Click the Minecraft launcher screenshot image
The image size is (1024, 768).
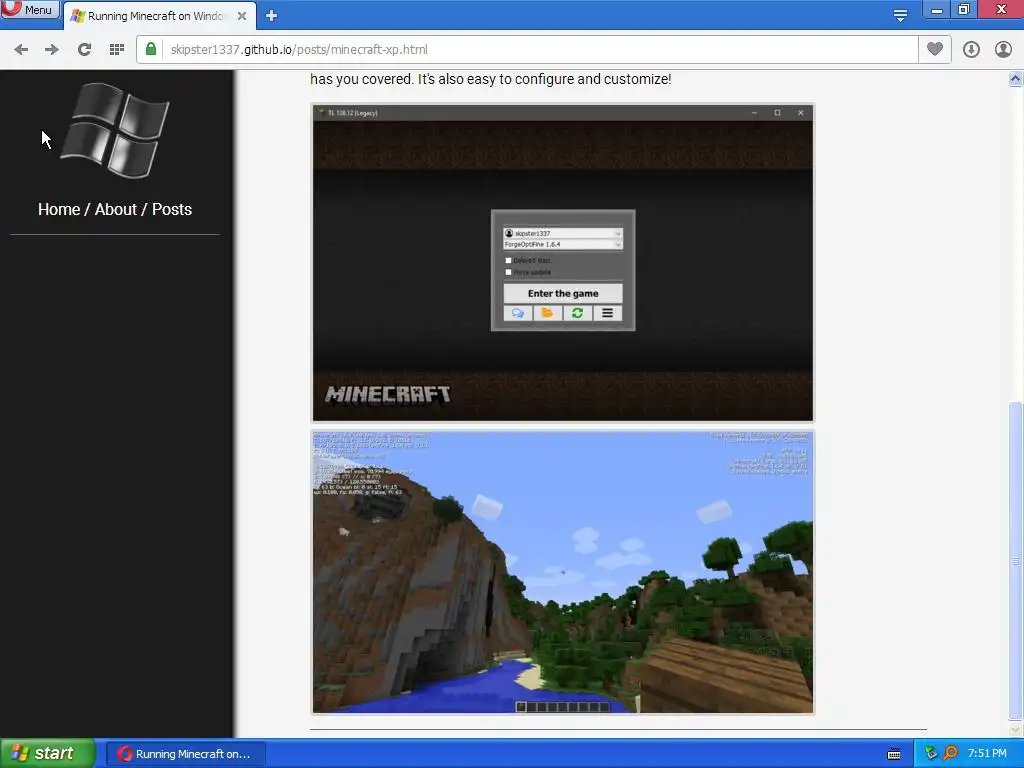563,263
